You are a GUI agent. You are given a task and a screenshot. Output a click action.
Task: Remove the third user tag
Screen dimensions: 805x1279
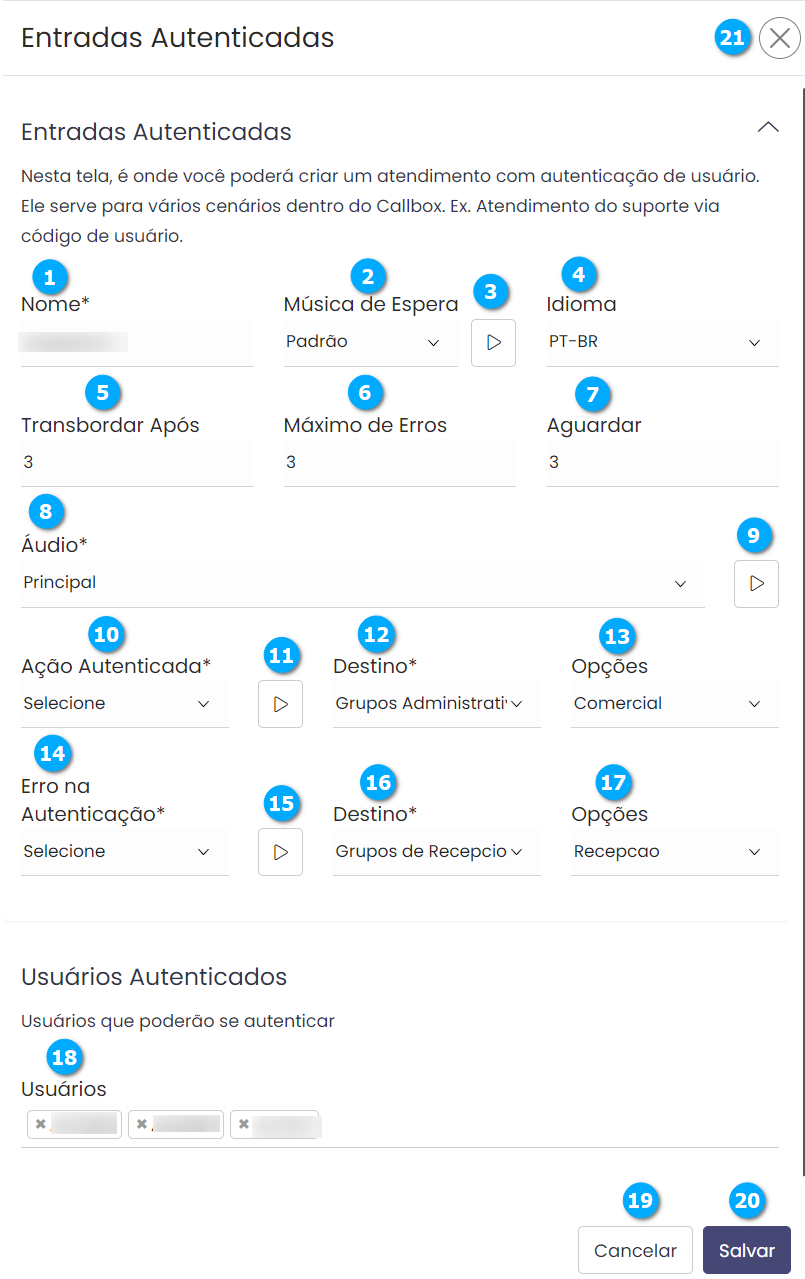[x=243, y=1124]
